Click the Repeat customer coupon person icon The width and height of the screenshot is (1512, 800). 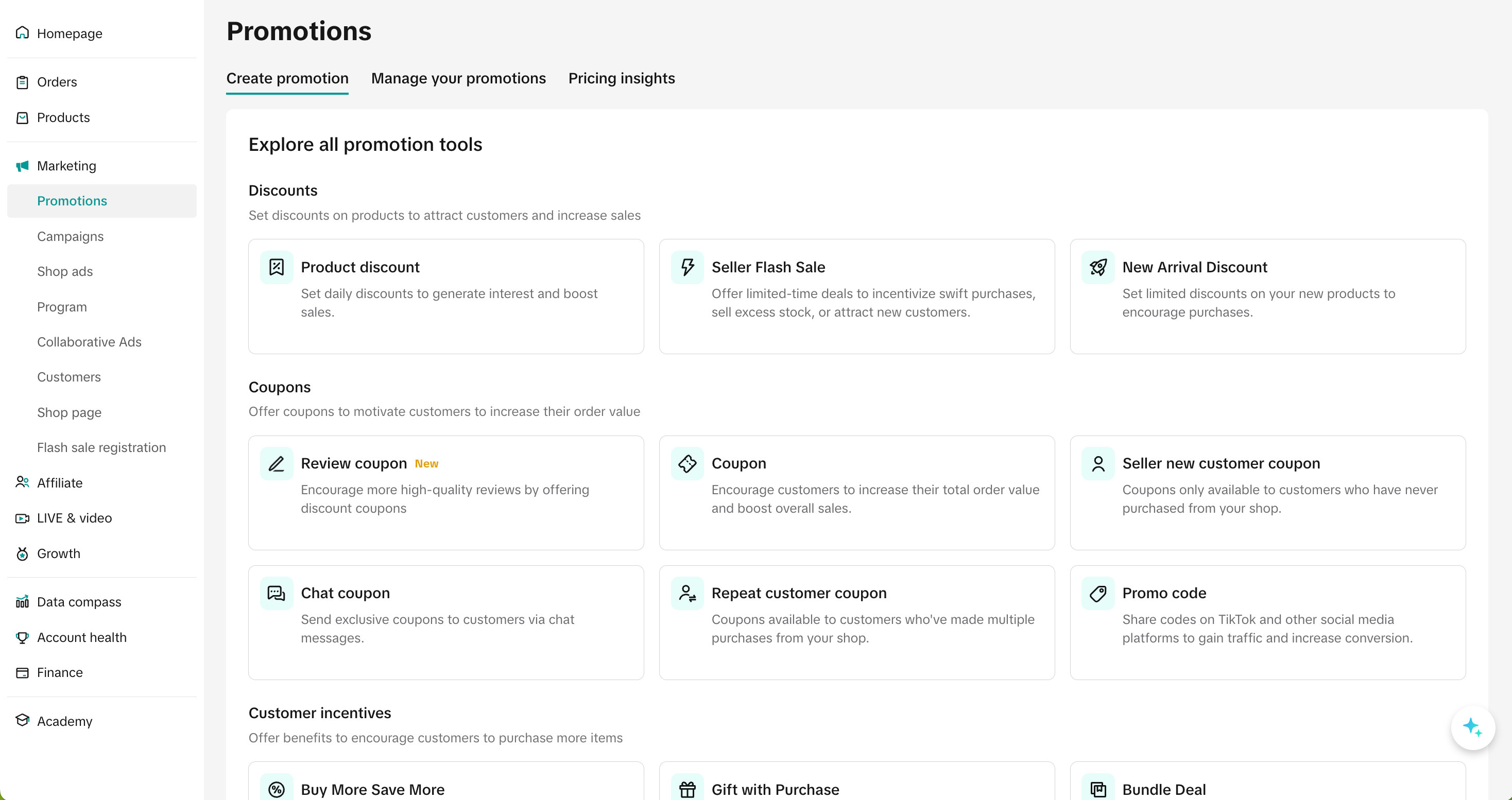point(688,594)
